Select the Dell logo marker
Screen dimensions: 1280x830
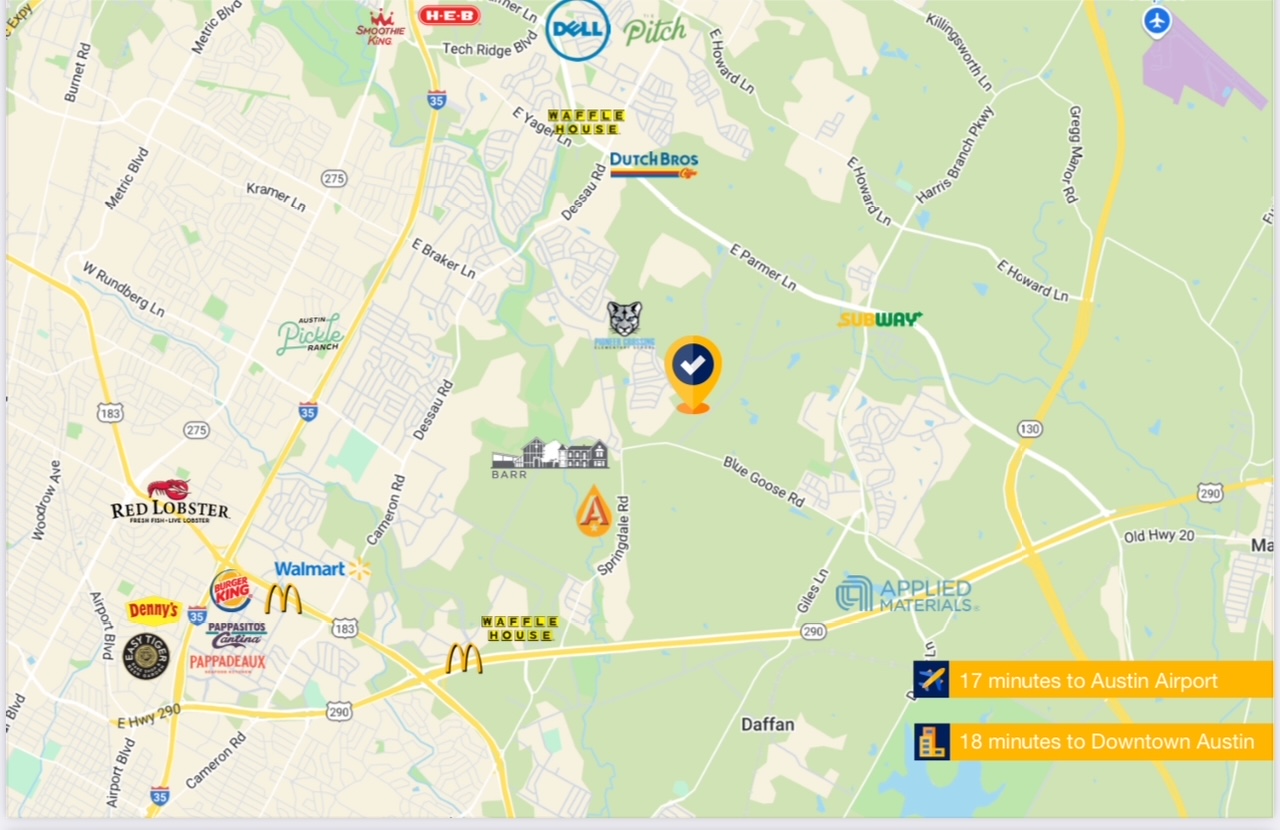[578, 29]
